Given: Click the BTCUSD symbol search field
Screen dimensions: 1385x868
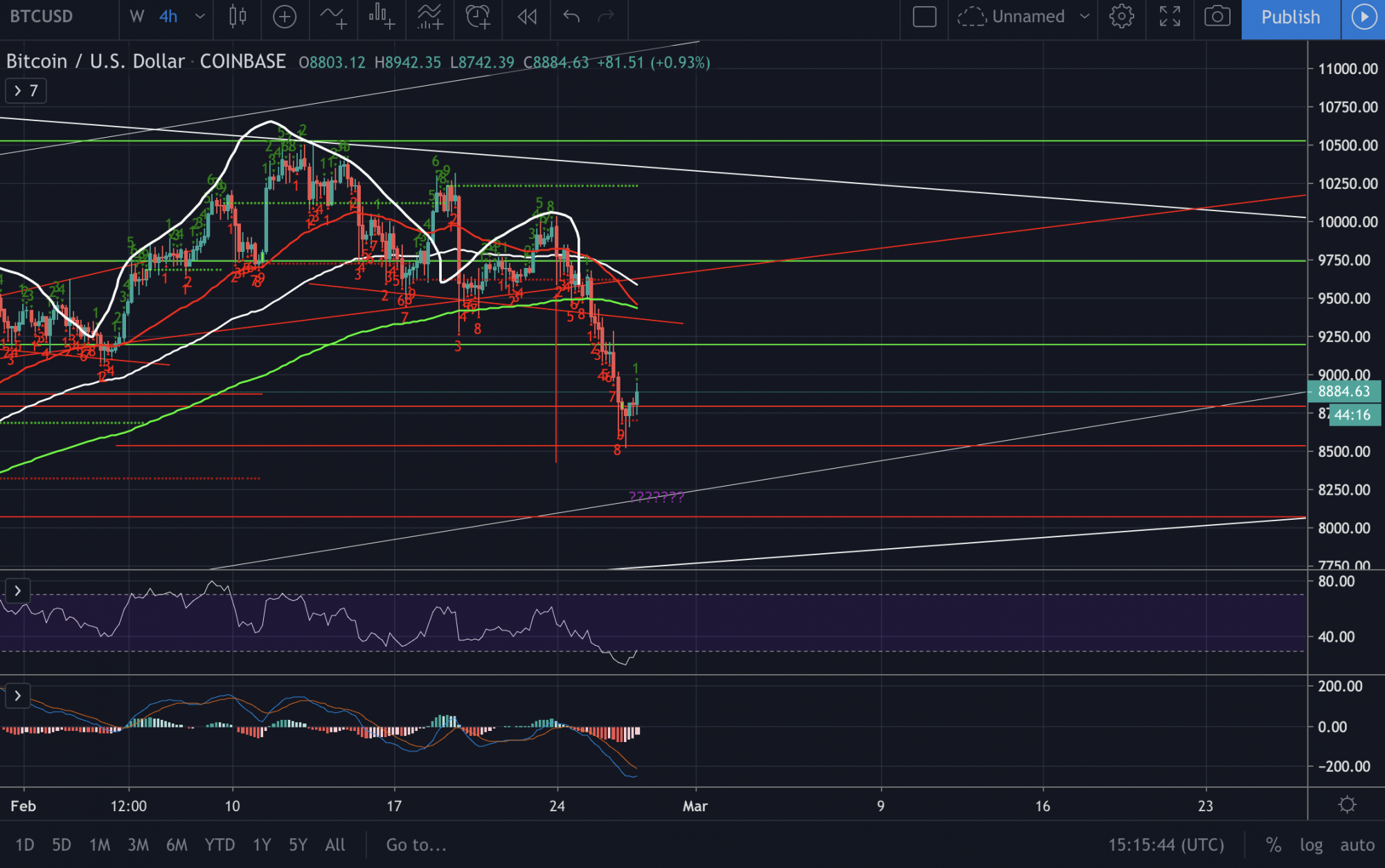Looking at the screenshot, I should (x=42, y=17).
